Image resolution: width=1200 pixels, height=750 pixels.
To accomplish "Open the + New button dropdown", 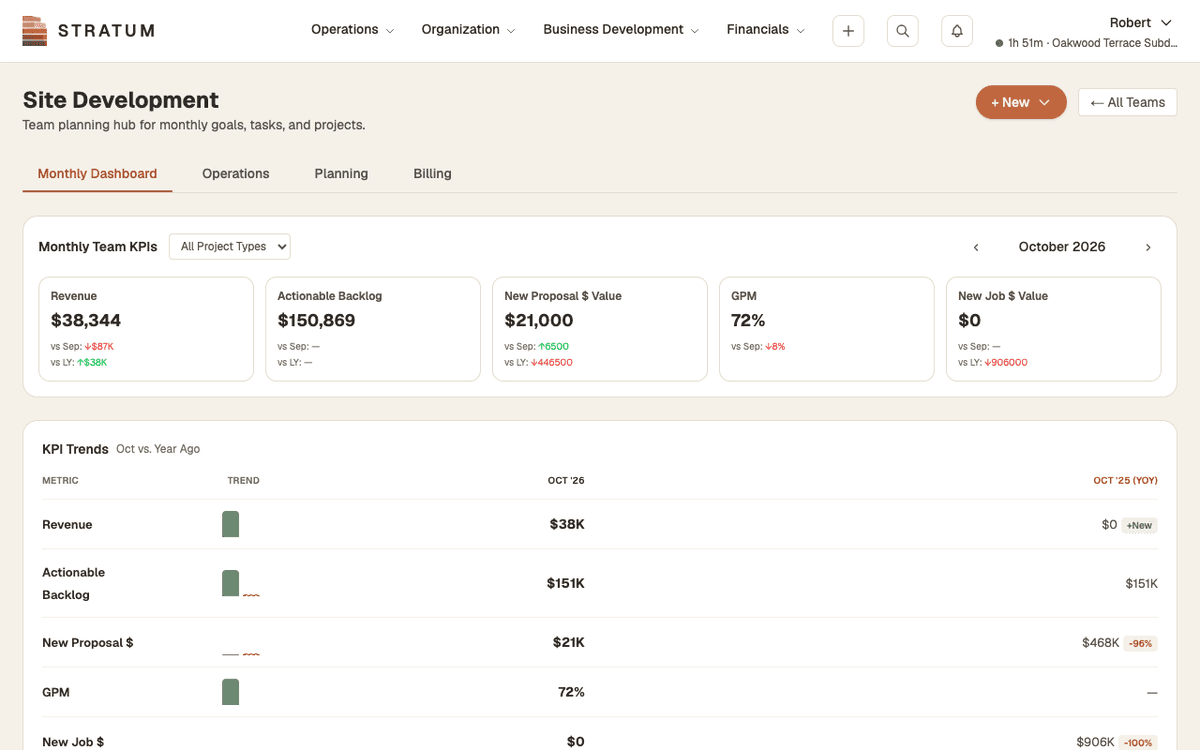I will (1021, 102).
